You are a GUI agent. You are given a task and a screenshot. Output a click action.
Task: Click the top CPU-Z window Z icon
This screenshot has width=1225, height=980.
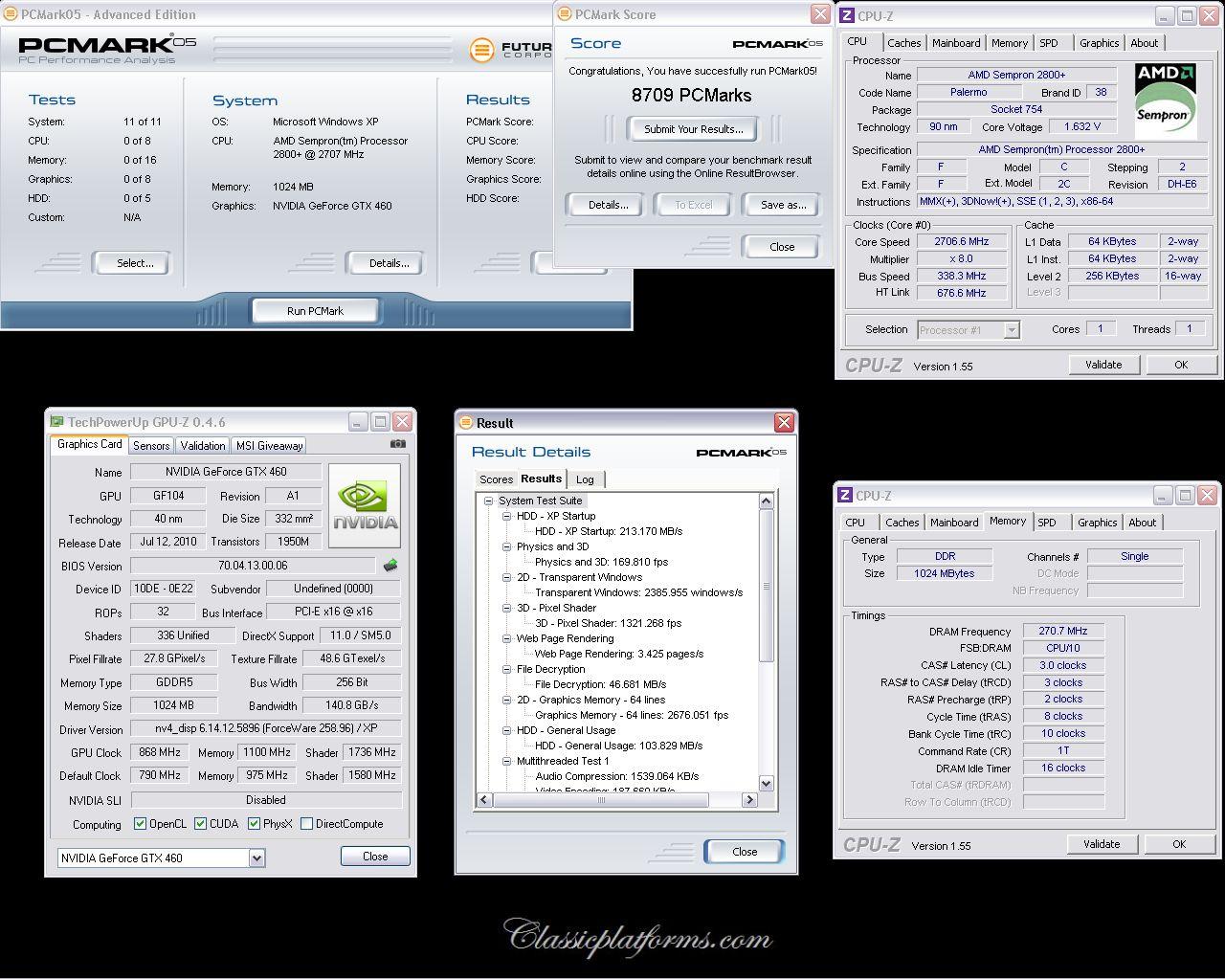coord(846,15)
